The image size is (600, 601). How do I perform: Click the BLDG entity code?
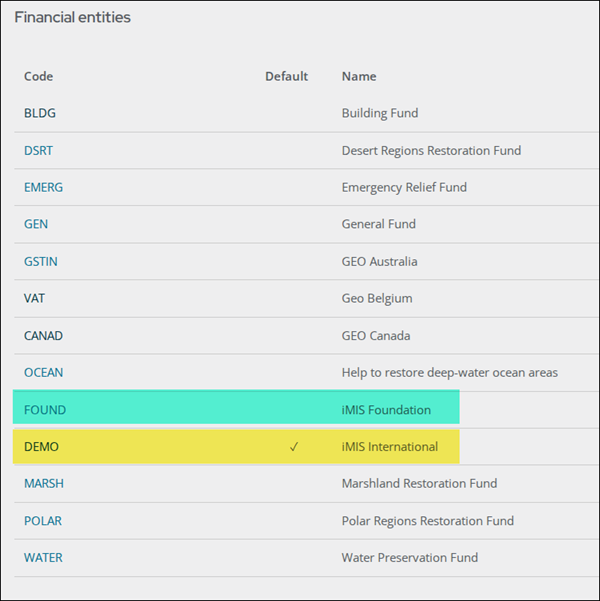[x=40, y=113]
